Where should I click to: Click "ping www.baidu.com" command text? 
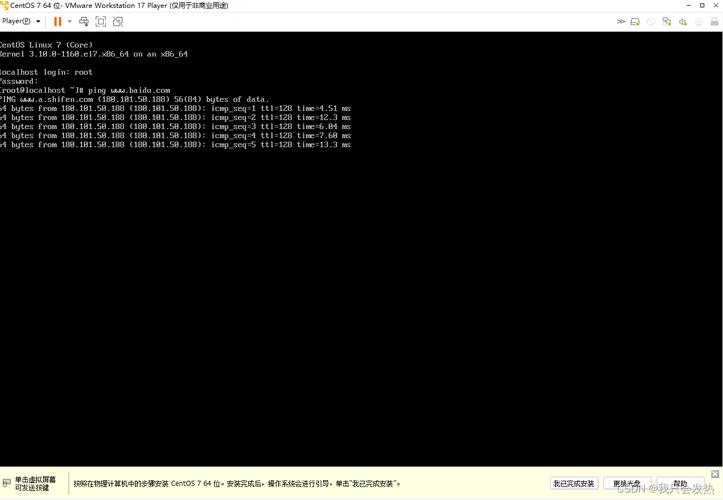[x=129, y=90]
